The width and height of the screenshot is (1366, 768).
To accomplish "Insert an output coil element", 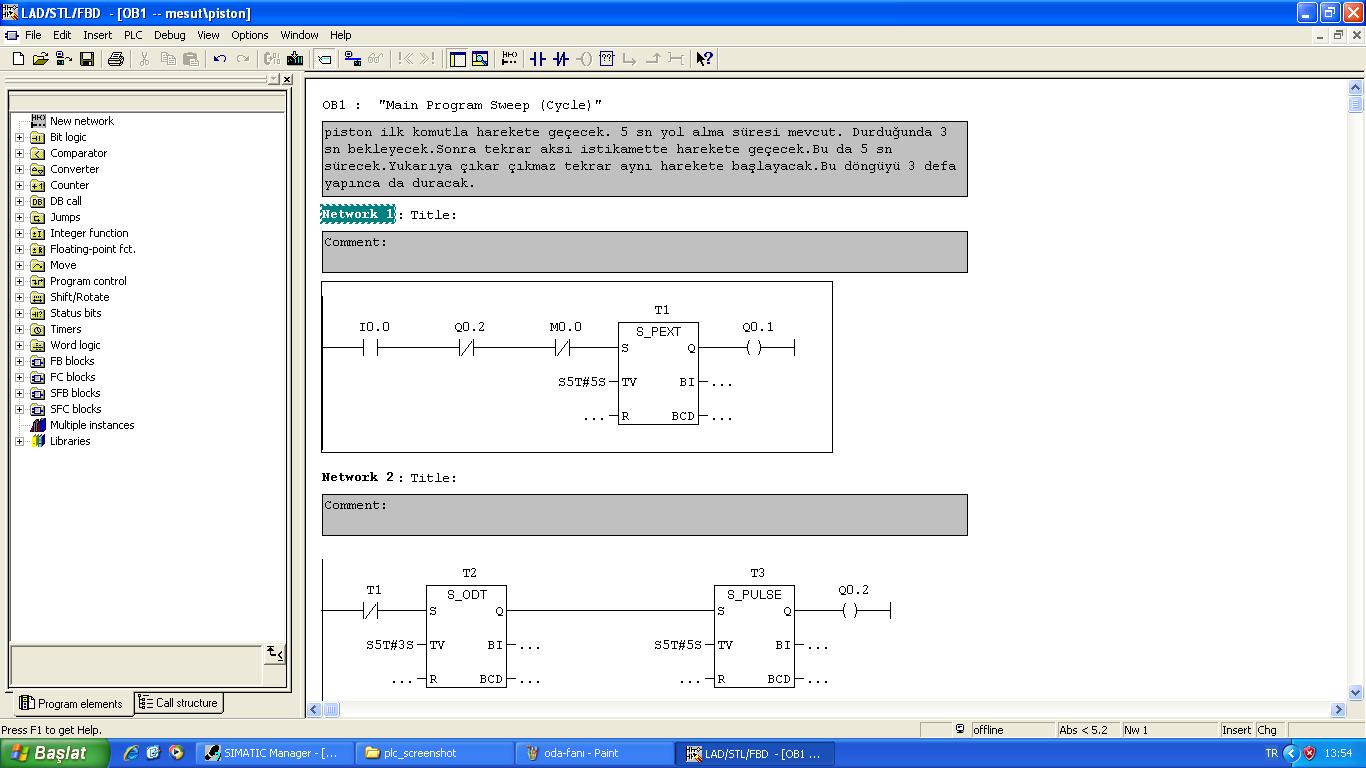I will coord(584,59).
